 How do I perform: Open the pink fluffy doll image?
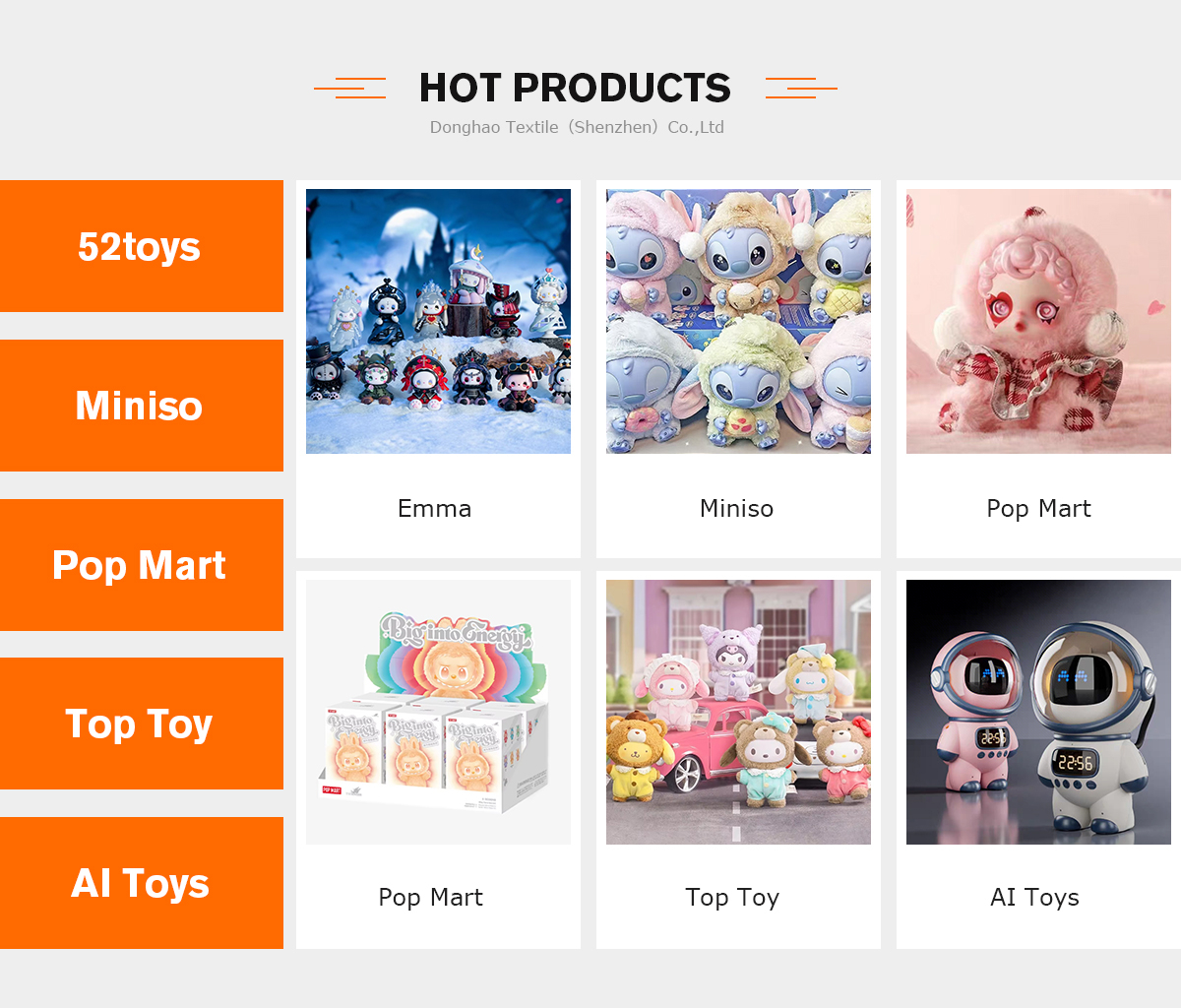coord(1038,321)
